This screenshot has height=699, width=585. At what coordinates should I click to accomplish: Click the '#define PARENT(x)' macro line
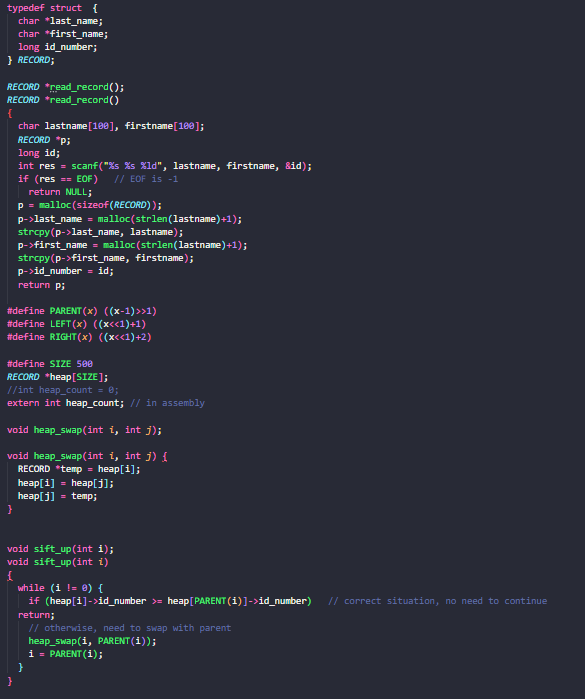(82, 311)
